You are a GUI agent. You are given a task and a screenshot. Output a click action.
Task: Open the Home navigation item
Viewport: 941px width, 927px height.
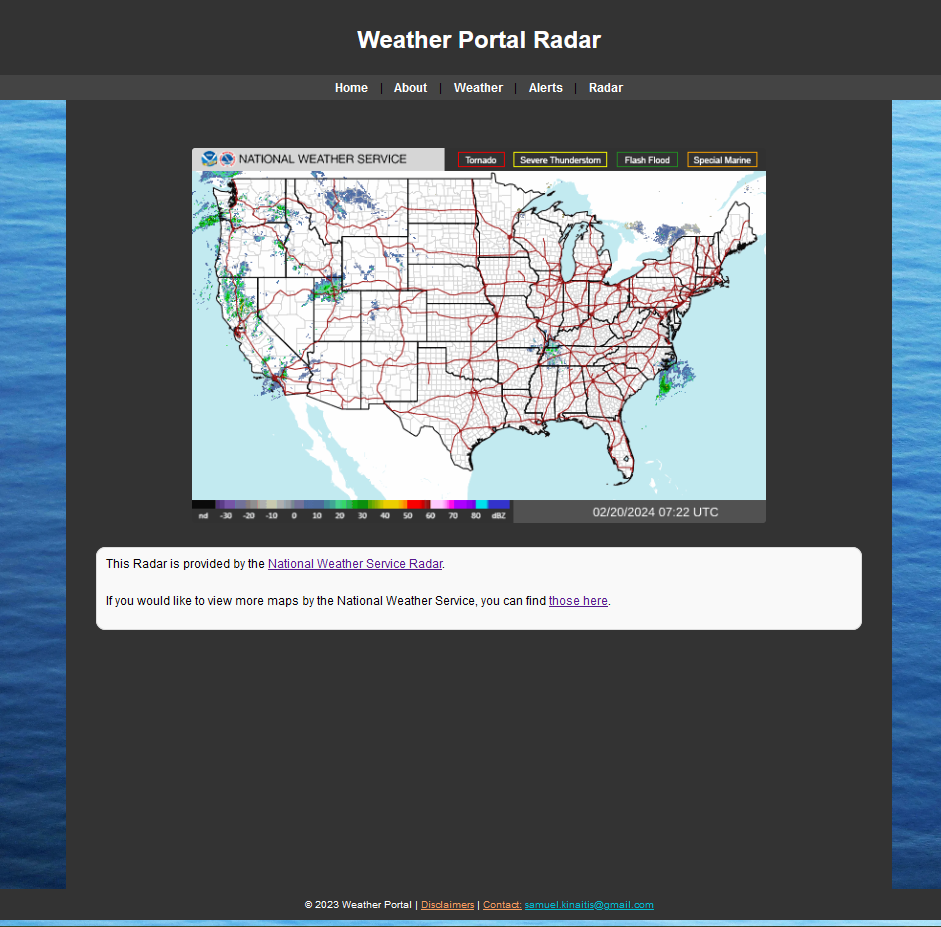click(x=351, y=88)
